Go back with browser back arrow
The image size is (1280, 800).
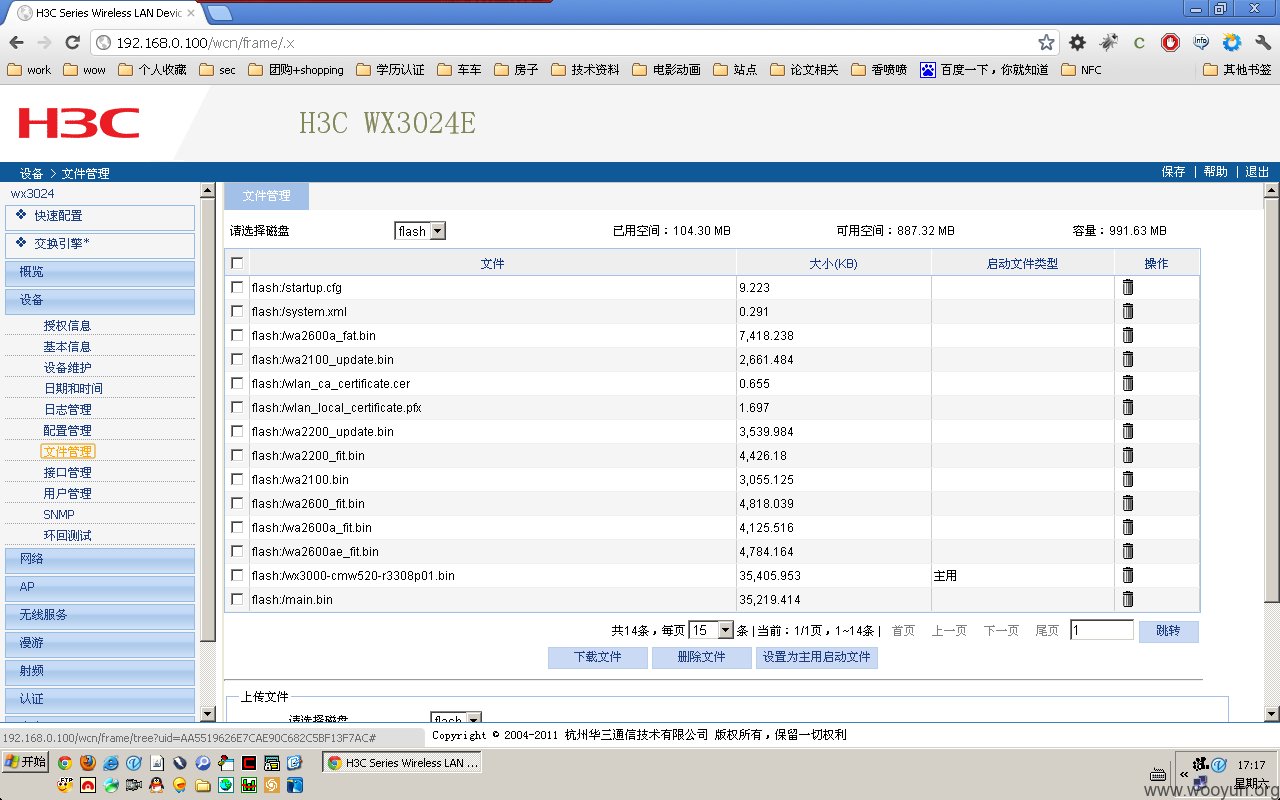16,42
